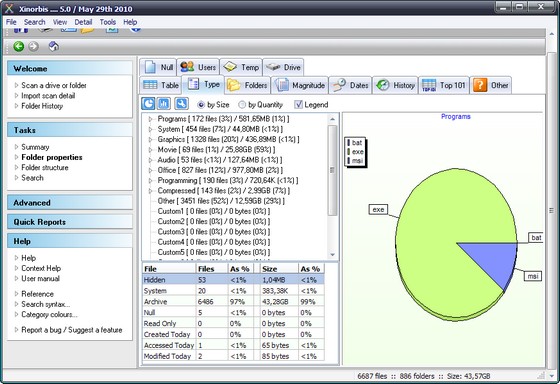Screen dimensions: 560x384
Task: Expand the Movie category node
Action: (x=151, y=150)
